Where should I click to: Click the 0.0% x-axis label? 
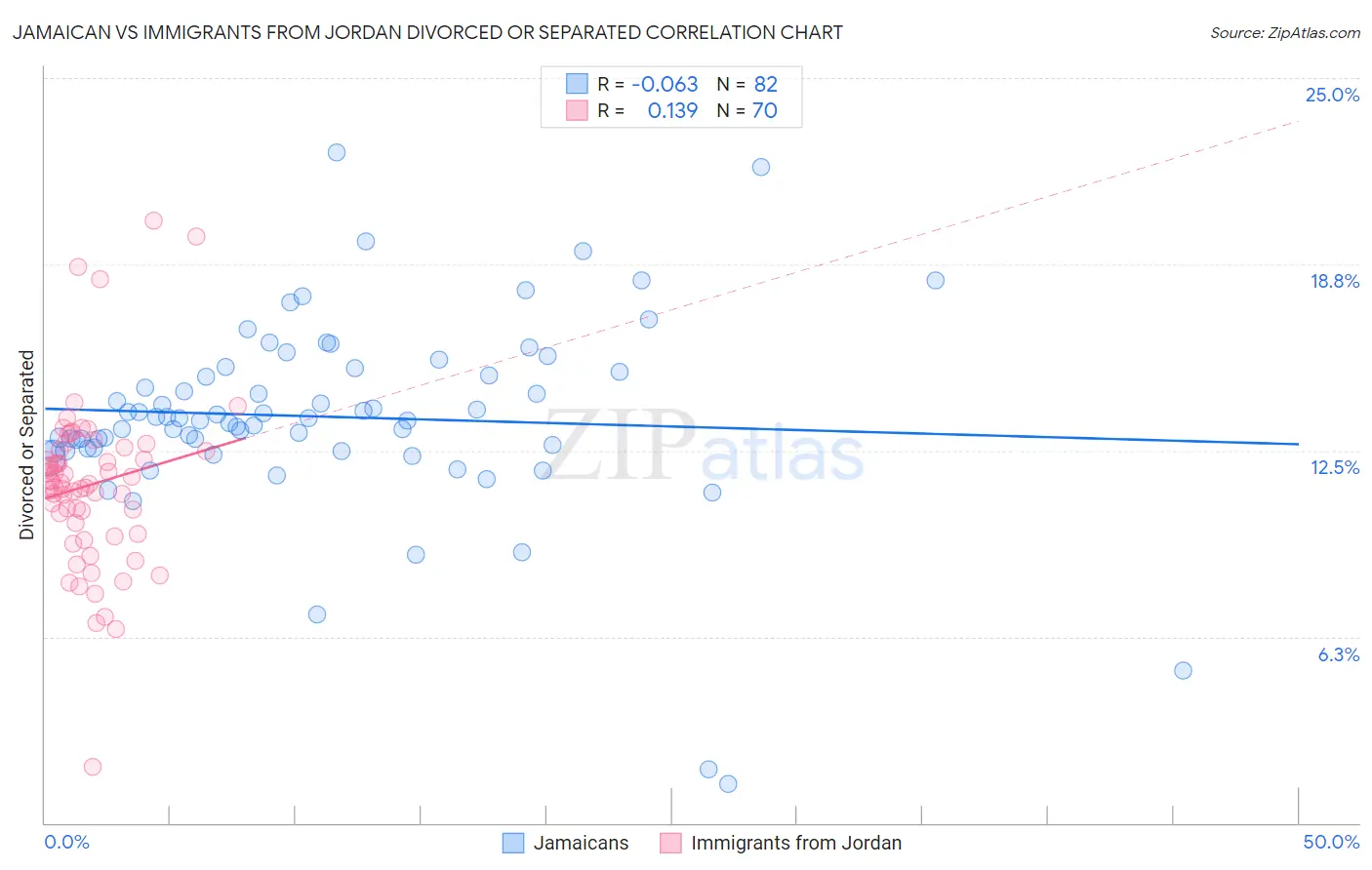tap(66, 842)
